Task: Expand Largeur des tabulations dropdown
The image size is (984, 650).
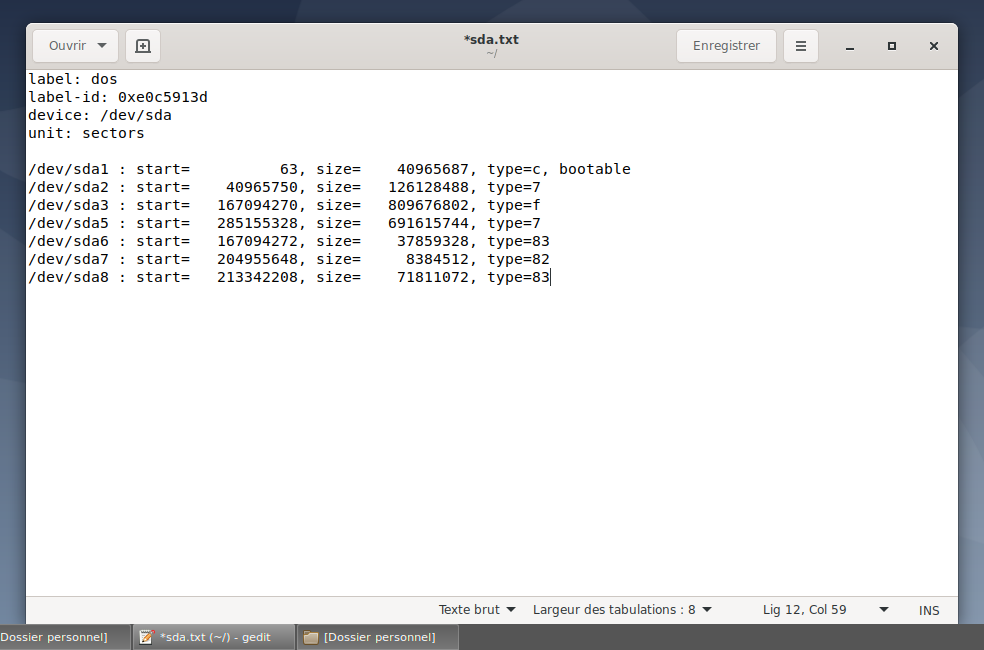Action: click(x=622, y=609)
